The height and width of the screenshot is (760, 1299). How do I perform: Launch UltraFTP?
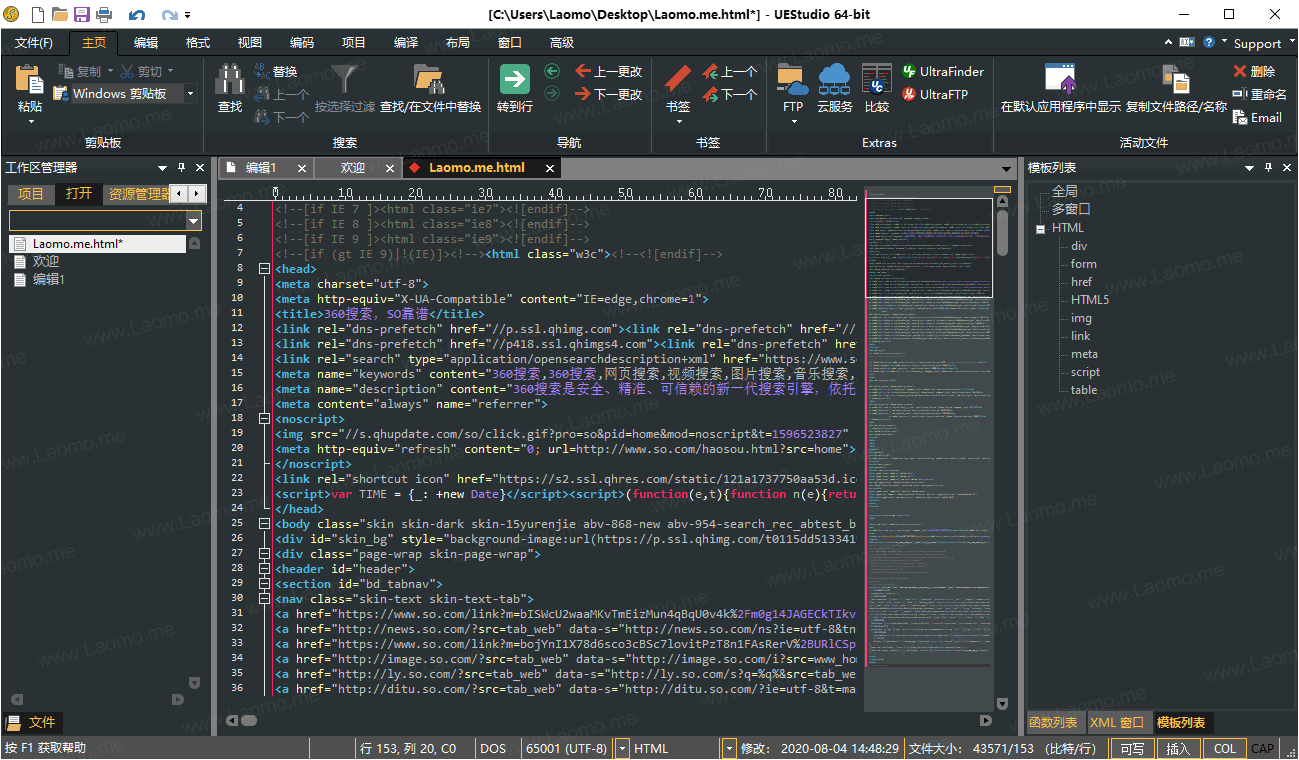(935, 94)
